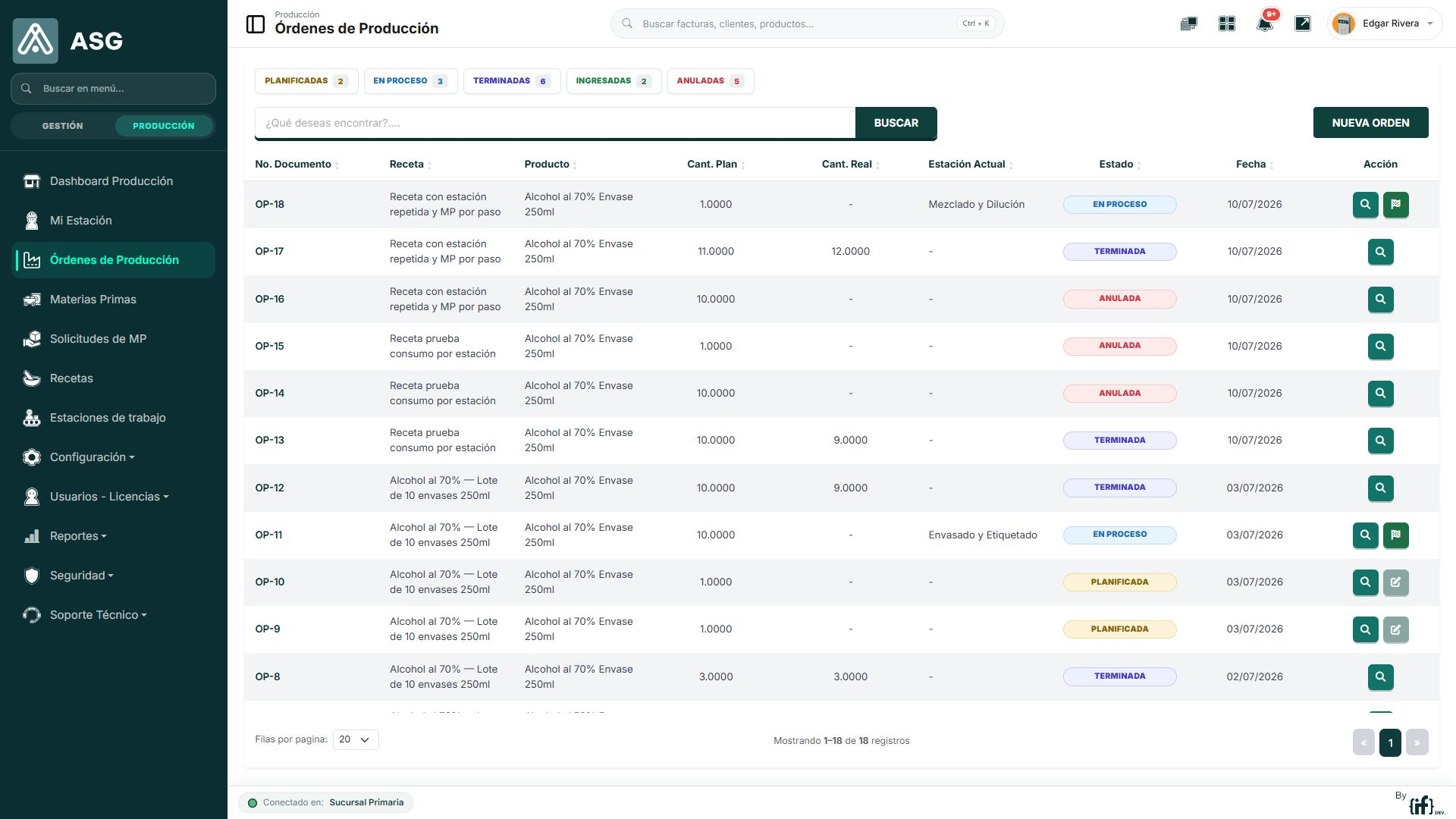Open rows per page dropdown
Screen dimensions: 1456x819
tap(356, 739)
